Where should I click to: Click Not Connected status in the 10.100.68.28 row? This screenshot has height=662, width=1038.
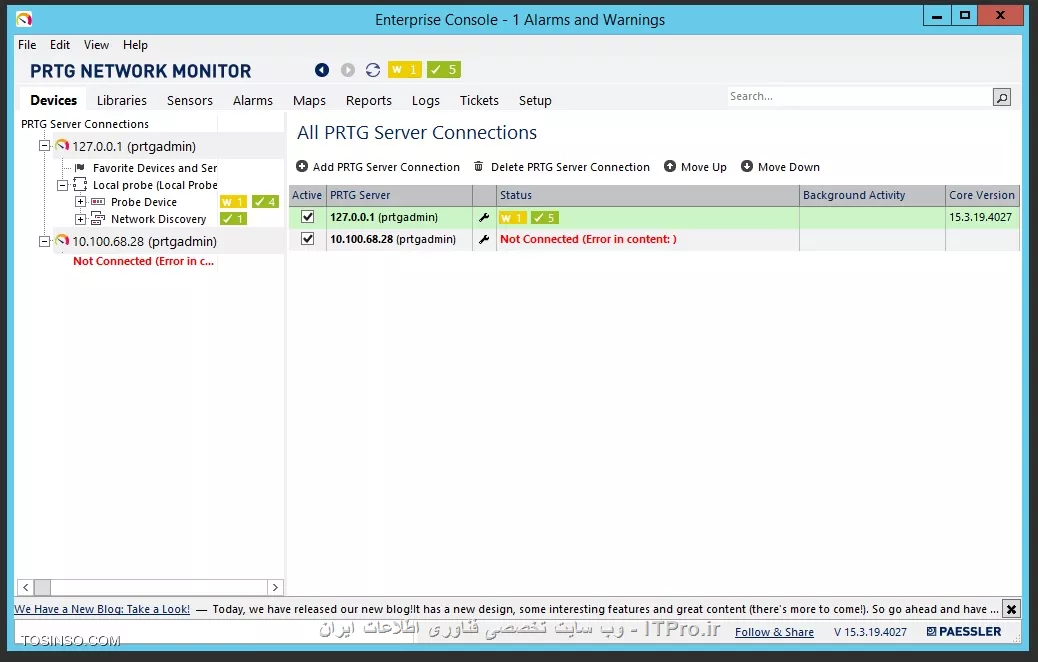pyautogui.click(x=589, y=239)
